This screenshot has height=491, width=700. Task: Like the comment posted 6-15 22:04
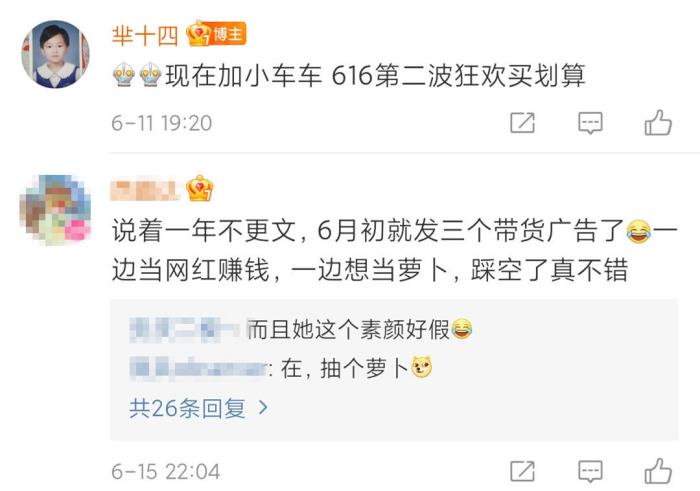[658, 471]
